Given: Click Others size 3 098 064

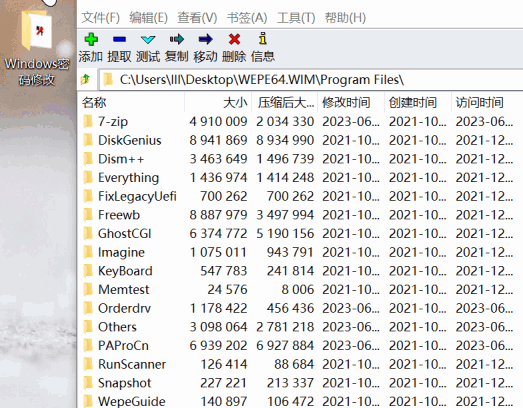Looking at the screenshot, I should tap(218, 327).
